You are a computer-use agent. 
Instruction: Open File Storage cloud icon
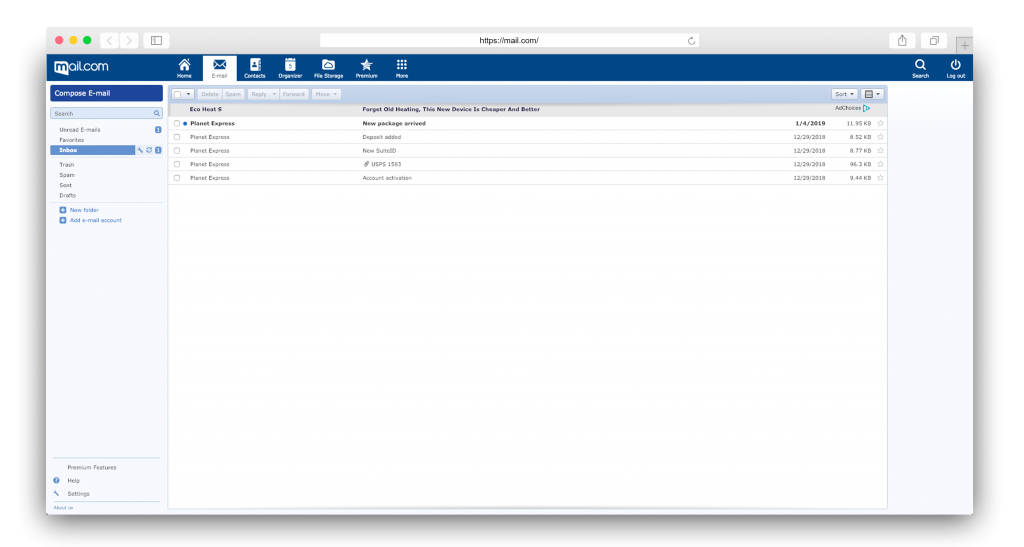click(x=328, y=65)
